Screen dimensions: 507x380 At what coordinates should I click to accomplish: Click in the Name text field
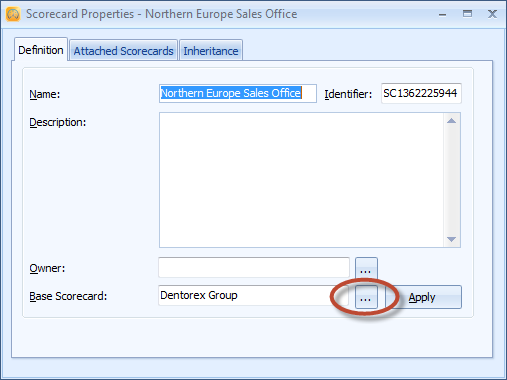[x=238, y=93]
